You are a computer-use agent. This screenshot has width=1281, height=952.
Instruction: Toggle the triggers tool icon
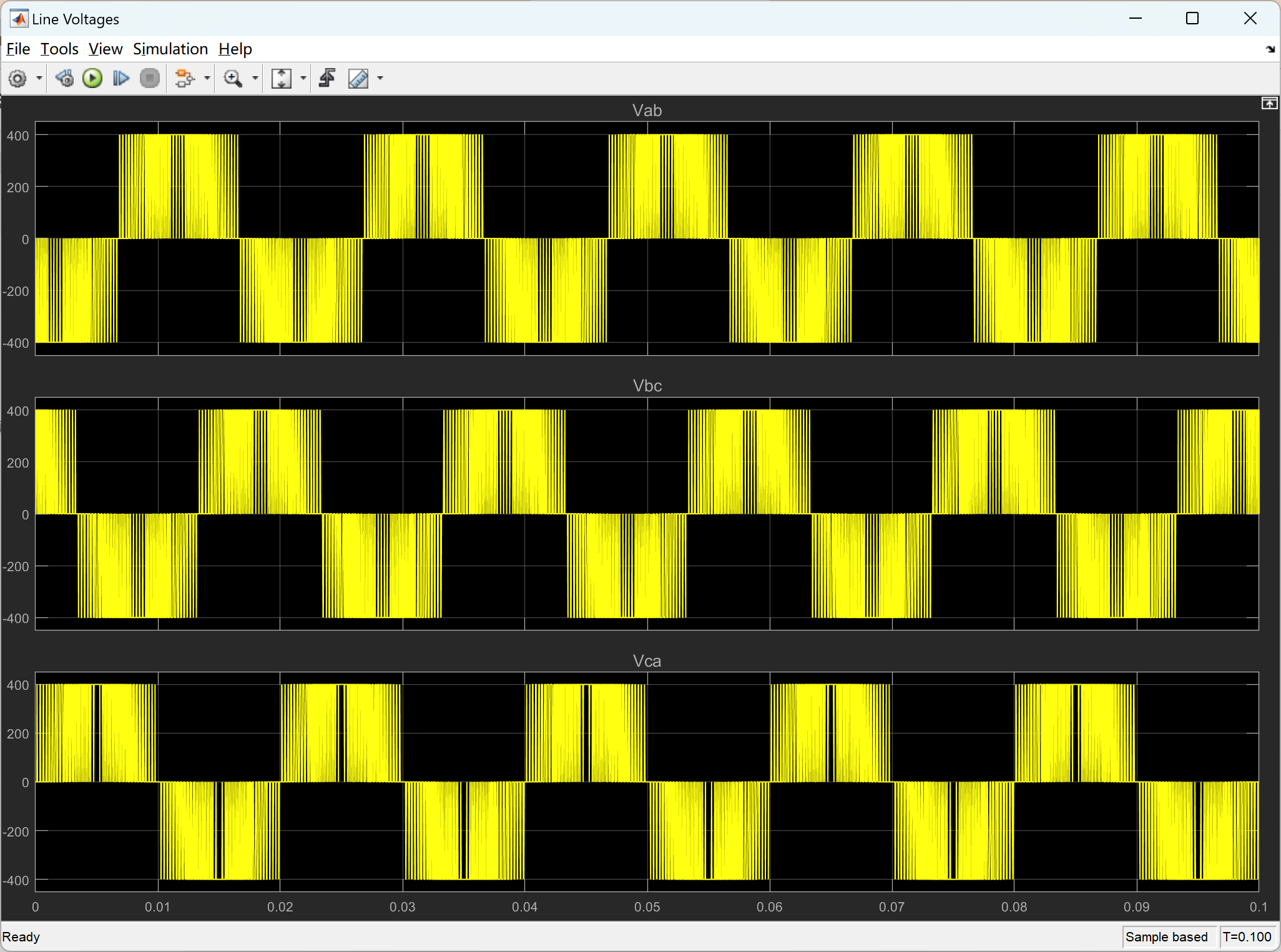327,79
